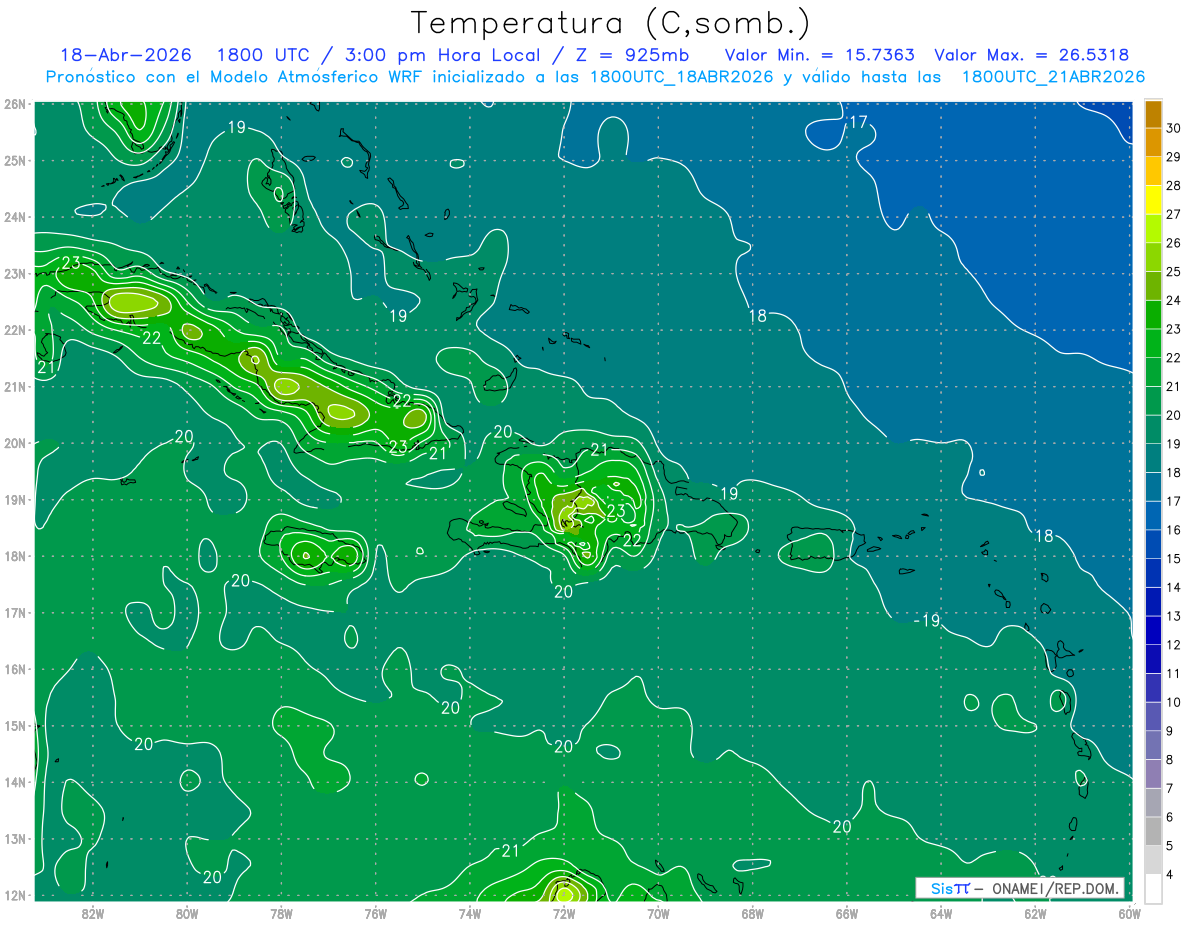
Task: Click the white swatch at the color bar bottom
Action: pyautogui.click(x=1153, y=888)
